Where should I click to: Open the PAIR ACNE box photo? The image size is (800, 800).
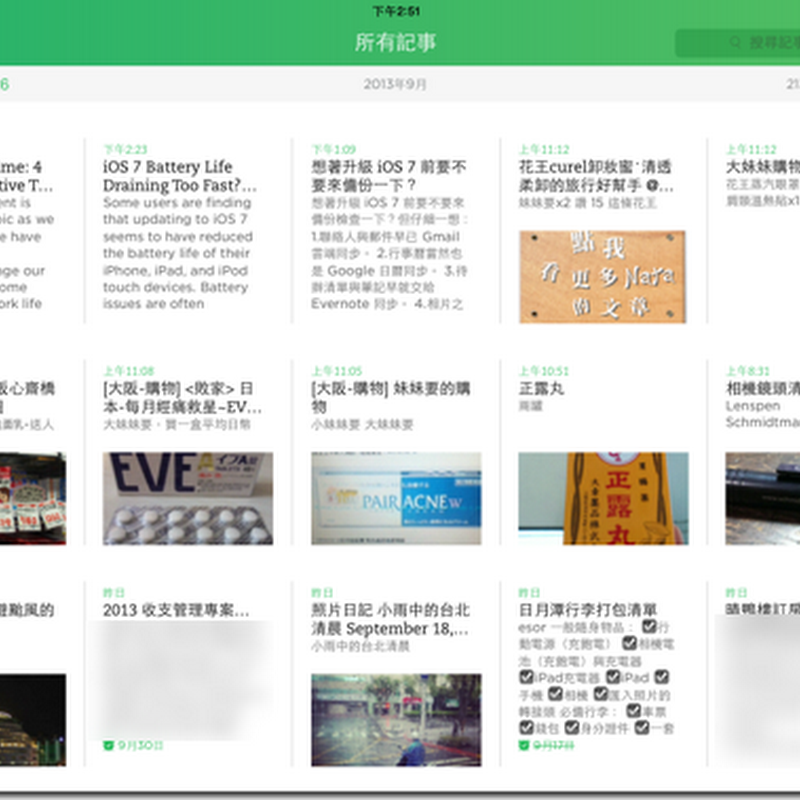point(396,498)
